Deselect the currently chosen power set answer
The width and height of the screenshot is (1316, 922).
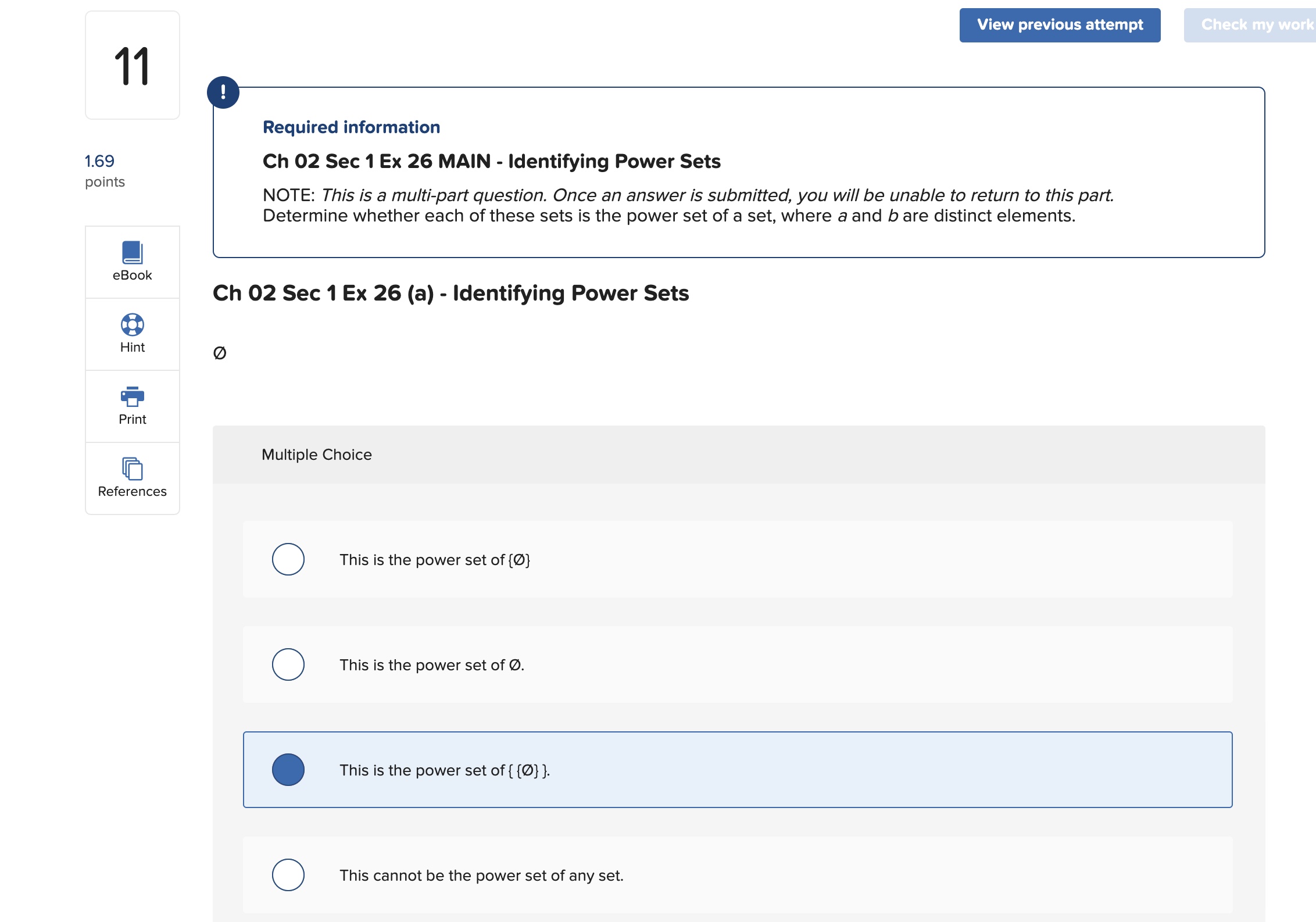click(x=288, y=770)
